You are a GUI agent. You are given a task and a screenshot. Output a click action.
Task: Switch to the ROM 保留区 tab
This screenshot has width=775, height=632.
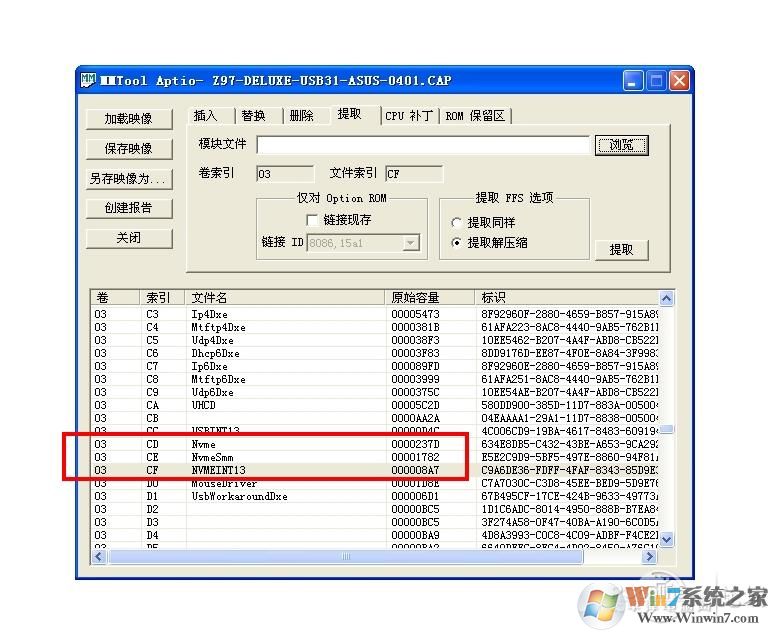475,116
